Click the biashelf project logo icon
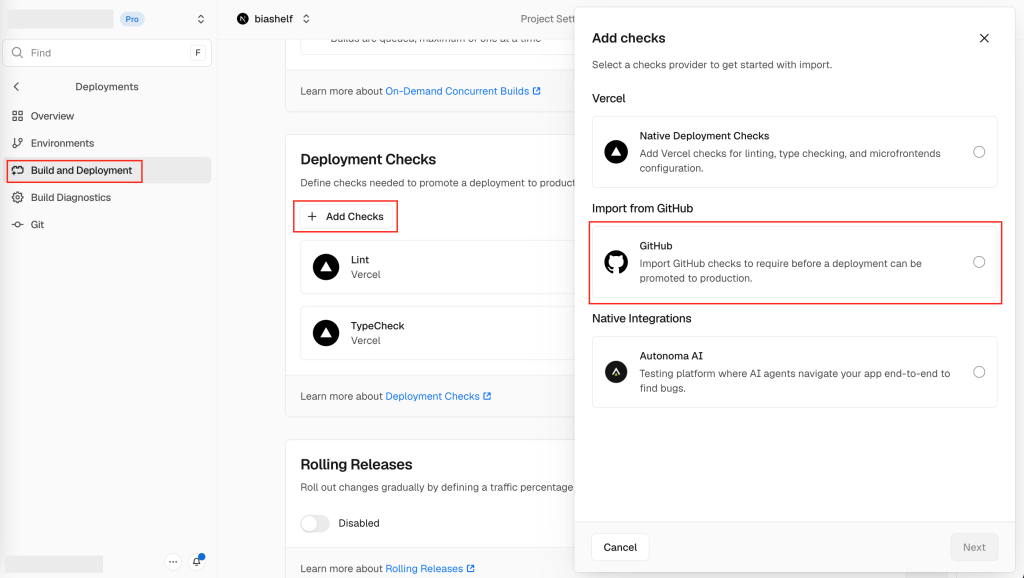Screen dimensions: 1024x578 (x=243, y=19)
